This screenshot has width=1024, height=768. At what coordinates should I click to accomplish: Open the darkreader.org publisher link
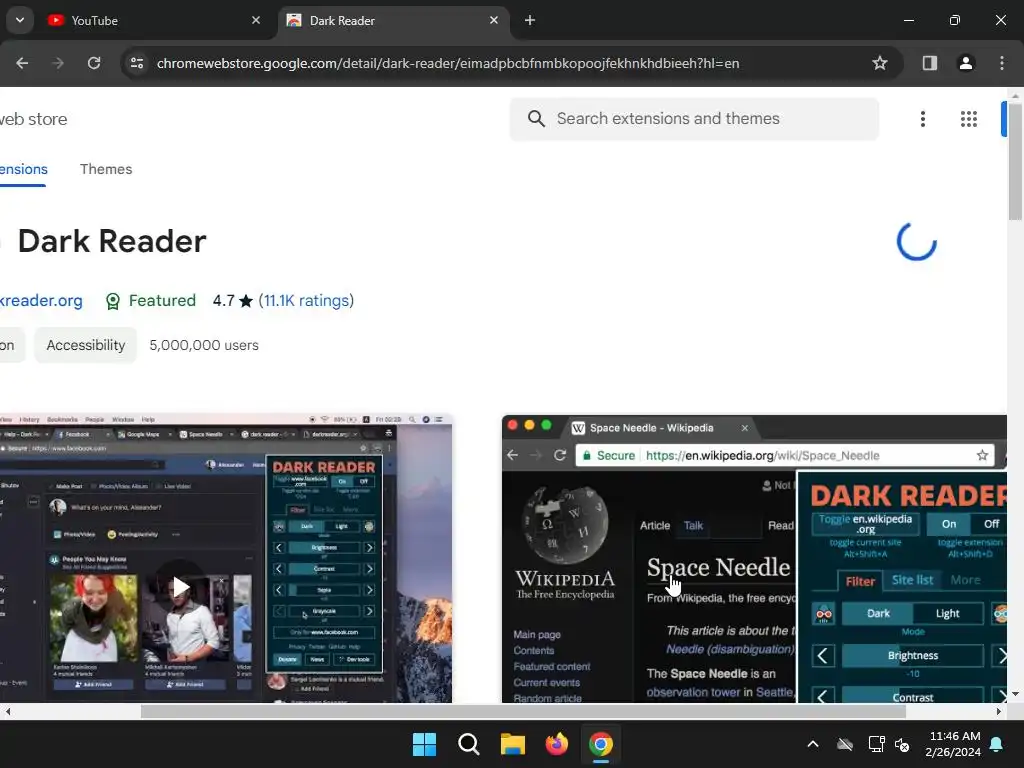pyautogui.click(x=40, y=300)
